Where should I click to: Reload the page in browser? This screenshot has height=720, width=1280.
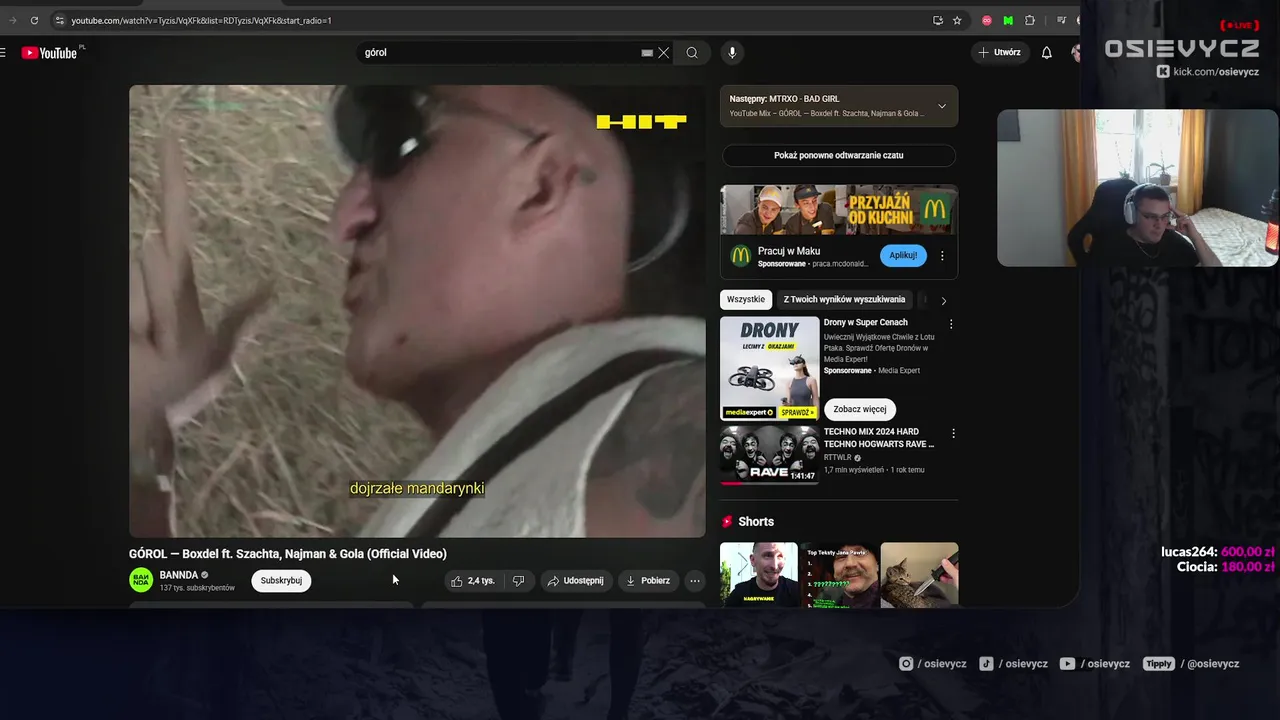[34, 20]
